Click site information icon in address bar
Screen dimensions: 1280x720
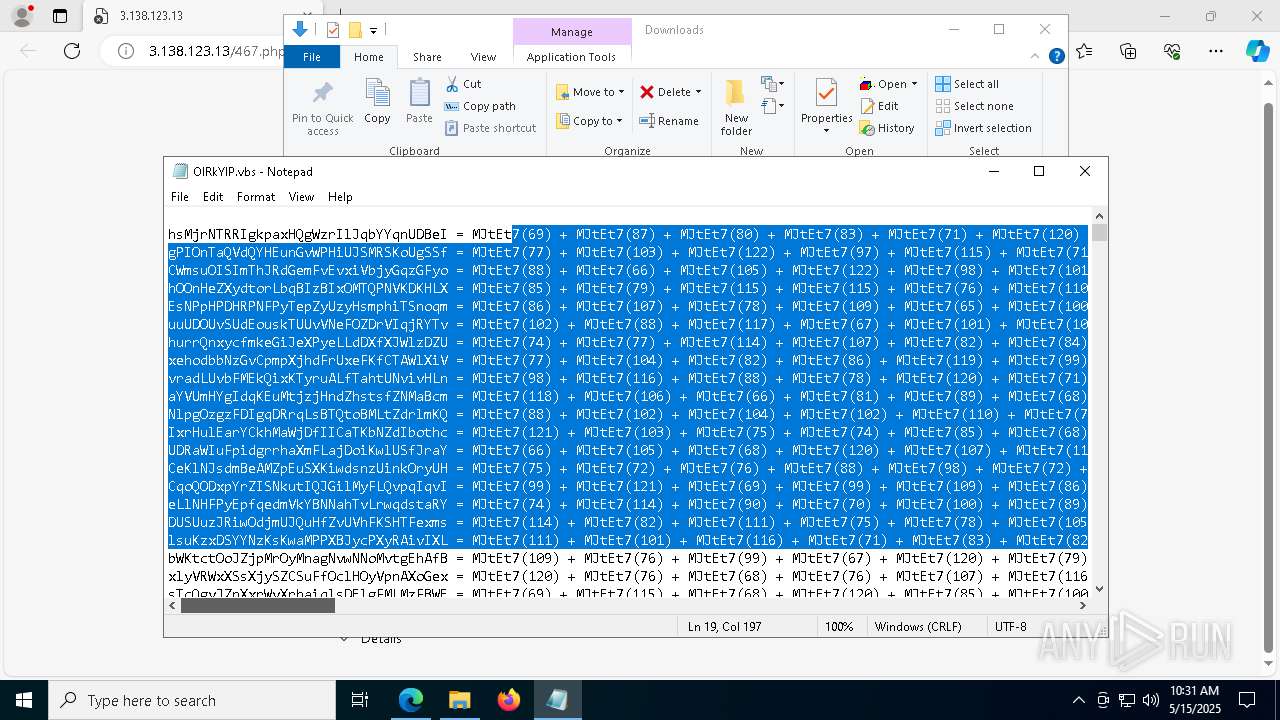coord(126,51)
